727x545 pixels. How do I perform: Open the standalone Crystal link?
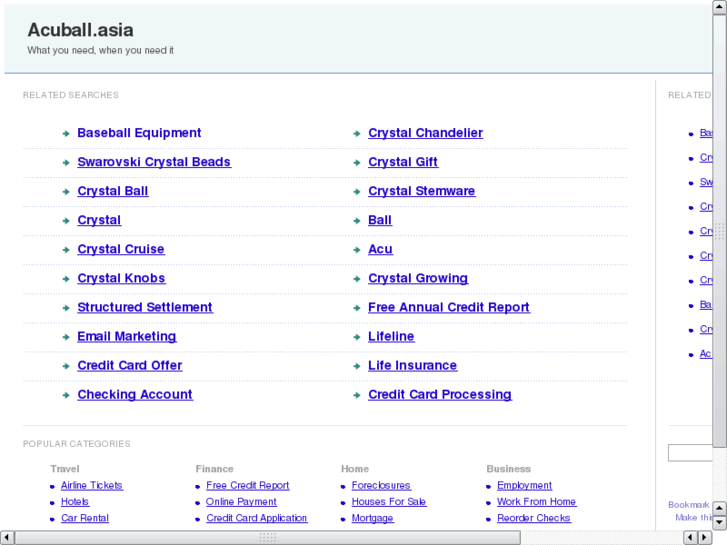pyautogui.click(x=99, y=220)
